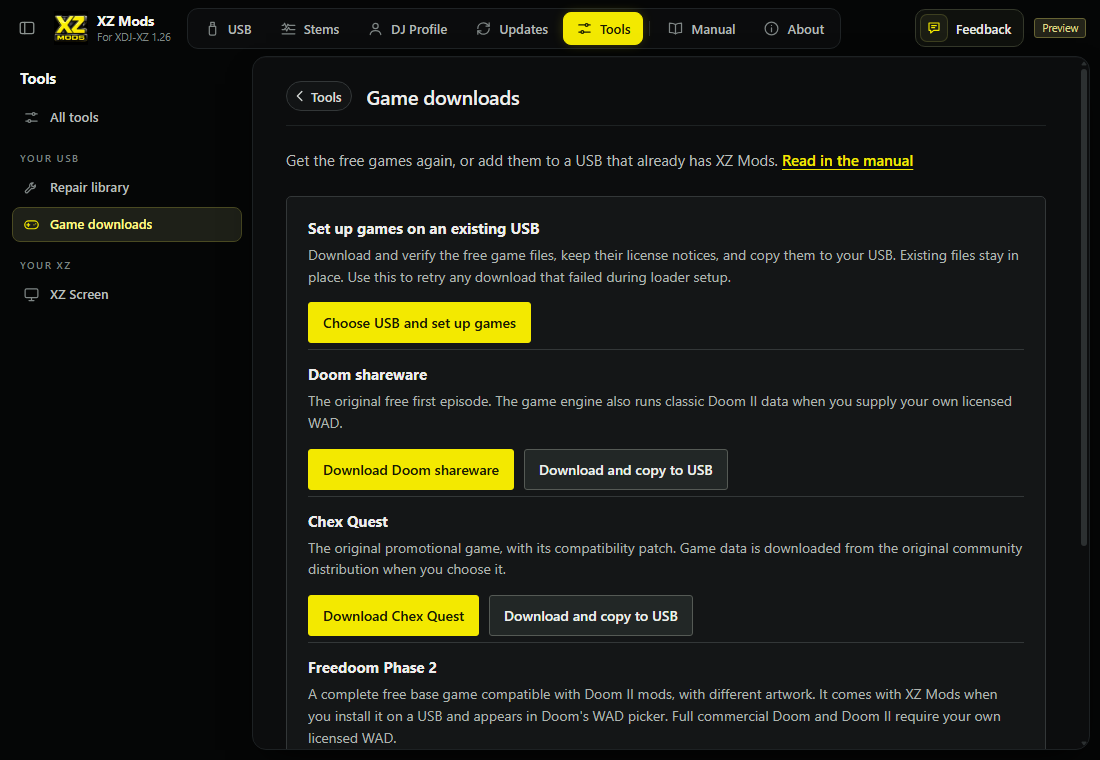Screen dimensions: 1100x760
Task: Open the About info icon
Action: point(771,29)
